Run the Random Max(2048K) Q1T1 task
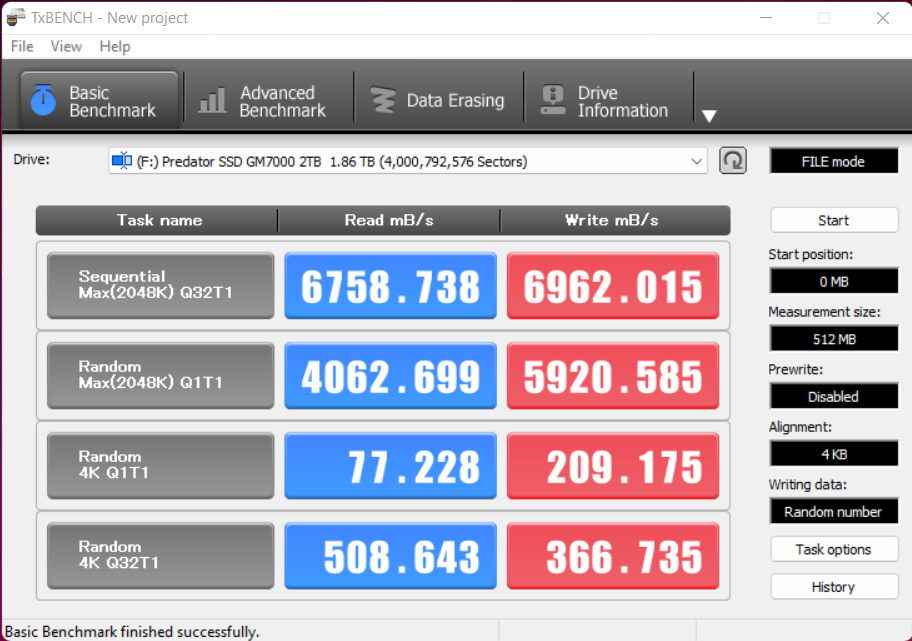Image resolution: width=912 pixels, height=641 pixels. (x=160, y=375)
